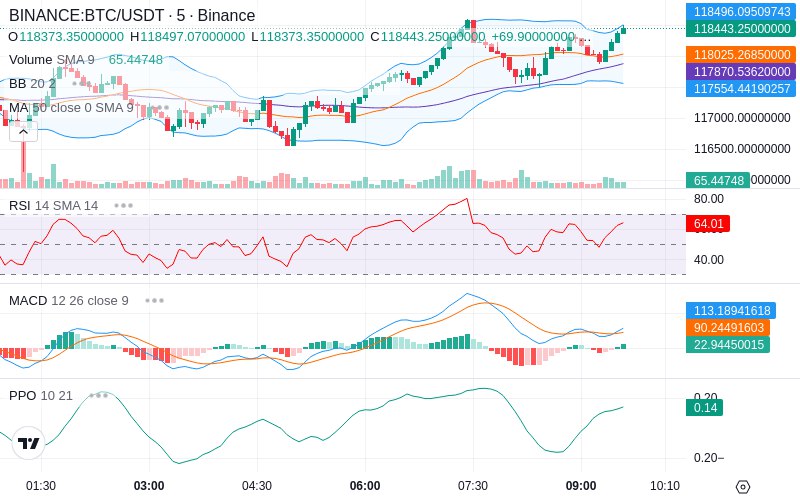Viewport: 800px width, 500px height.
Task: Click histogram value label 22.94450015
Action: [x=728, y=344]
